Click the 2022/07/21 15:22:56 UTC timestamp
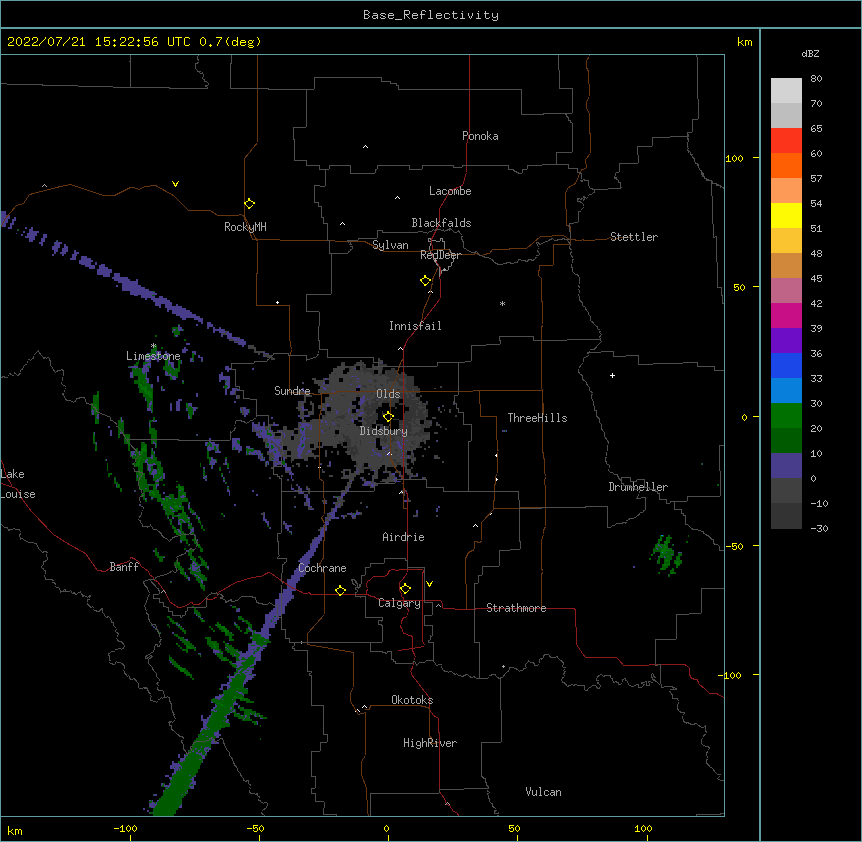The width and height of the screenshot is (862, 842). pyautogui.click(x=99, y=42)
